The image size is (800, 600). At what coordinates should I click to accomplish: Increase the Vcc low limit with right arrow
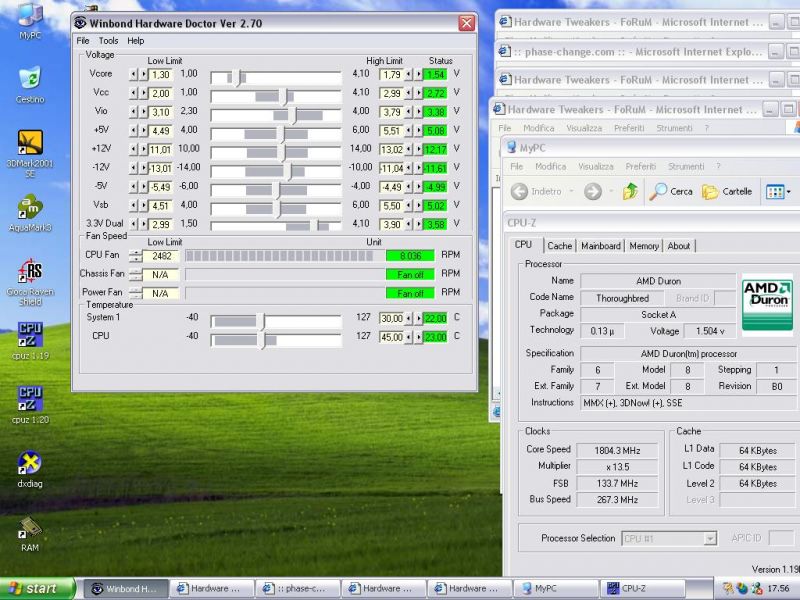coord(143,93)
